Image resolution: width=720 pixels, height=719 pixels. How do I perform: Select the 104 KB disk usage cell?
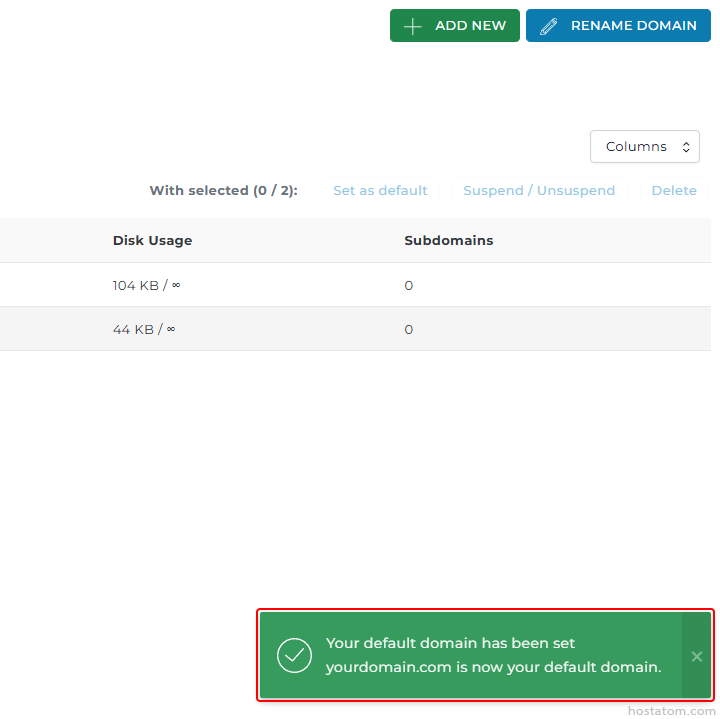click(x=146, y=286)
